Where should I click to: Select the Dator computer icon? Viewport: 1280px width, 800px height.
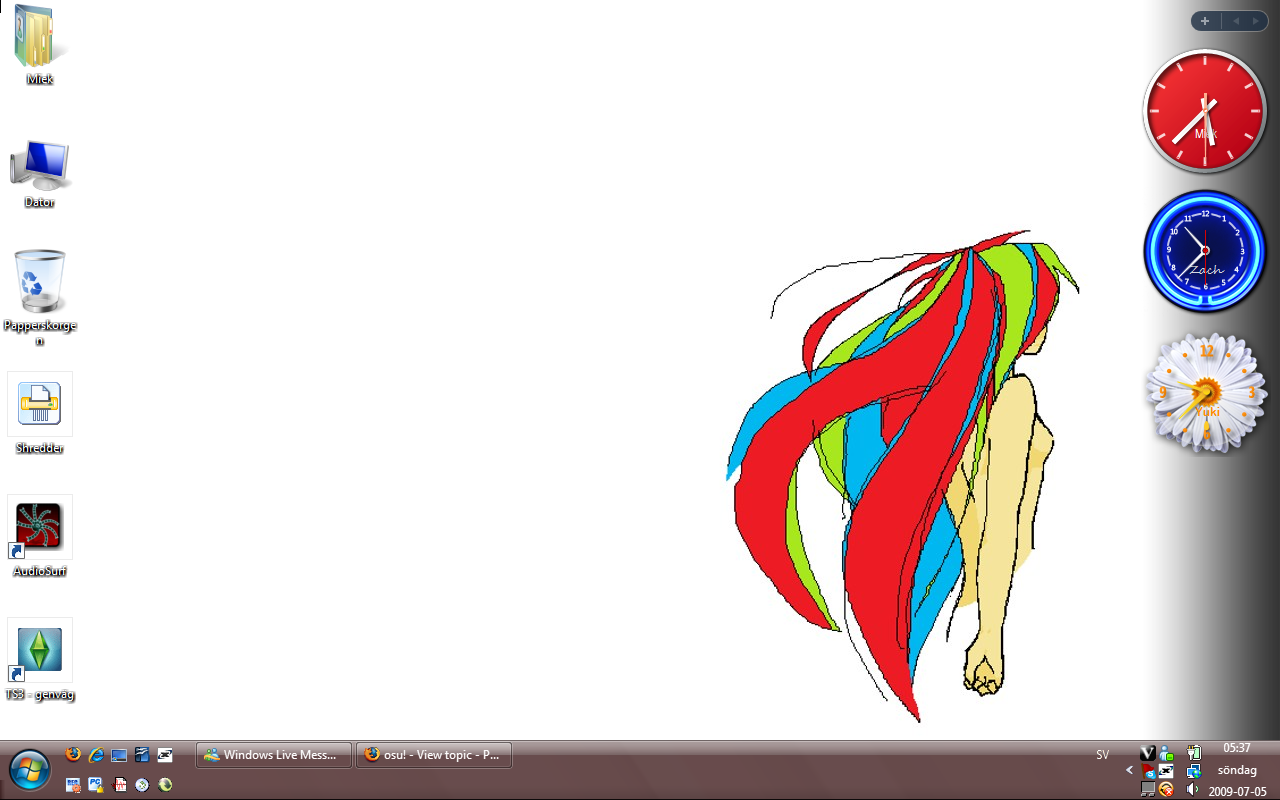coord(40,173)
